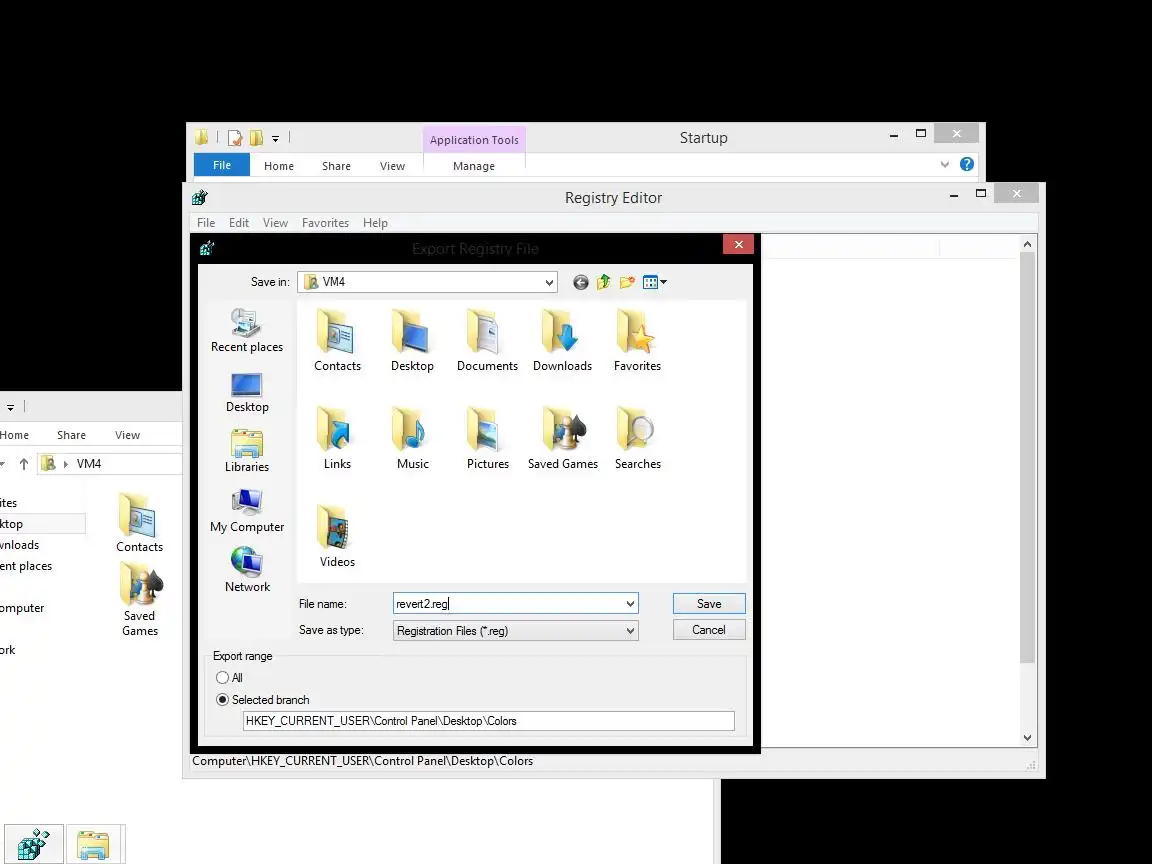Click the scroll-up arrow in Registry Editor pane
This screenshot has height=864, width=1152.
(1027, 244)
